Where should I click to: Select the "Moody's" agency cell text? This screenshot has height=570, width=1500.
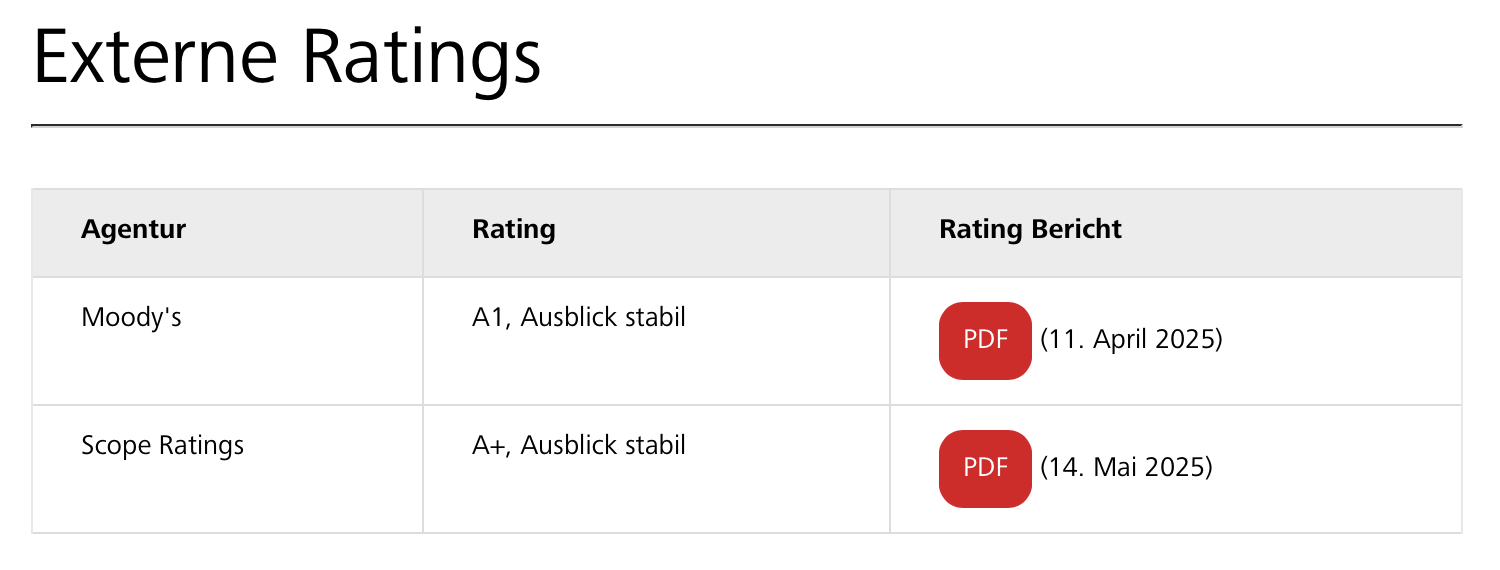[x=131, y=318]
